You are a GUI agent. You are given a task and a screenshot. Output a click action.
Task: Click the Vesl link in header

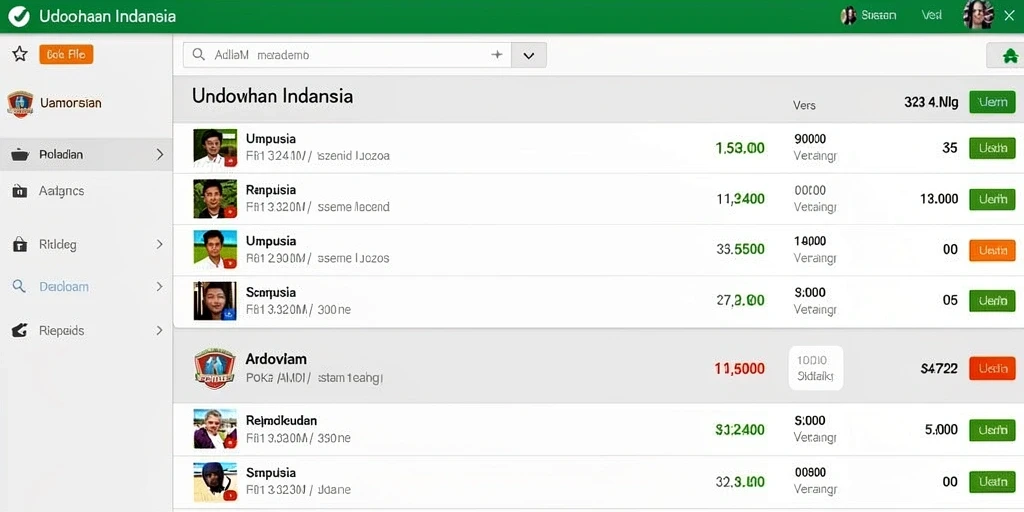(x=931, y=15)
